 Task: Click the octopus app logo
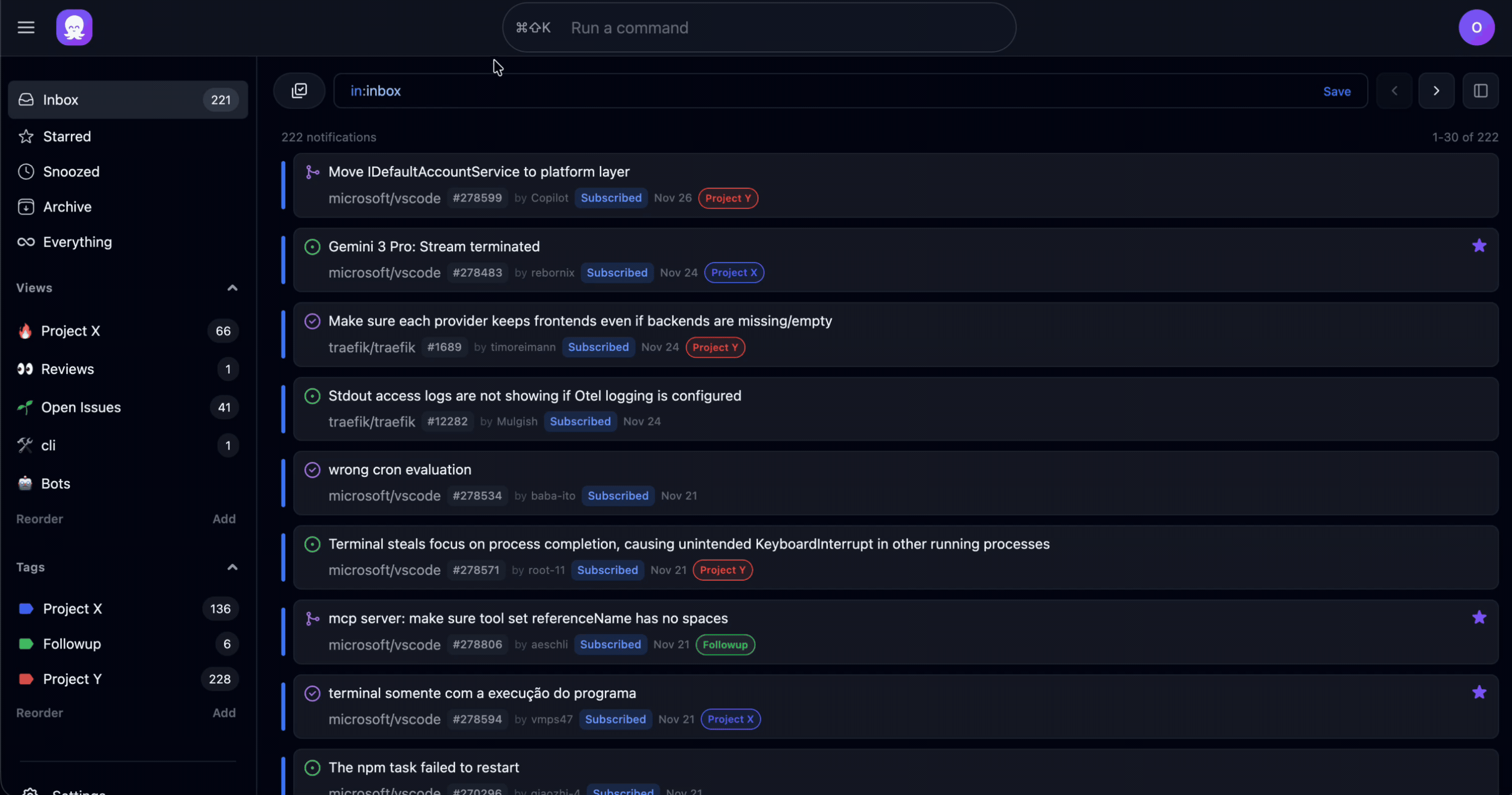74,27
